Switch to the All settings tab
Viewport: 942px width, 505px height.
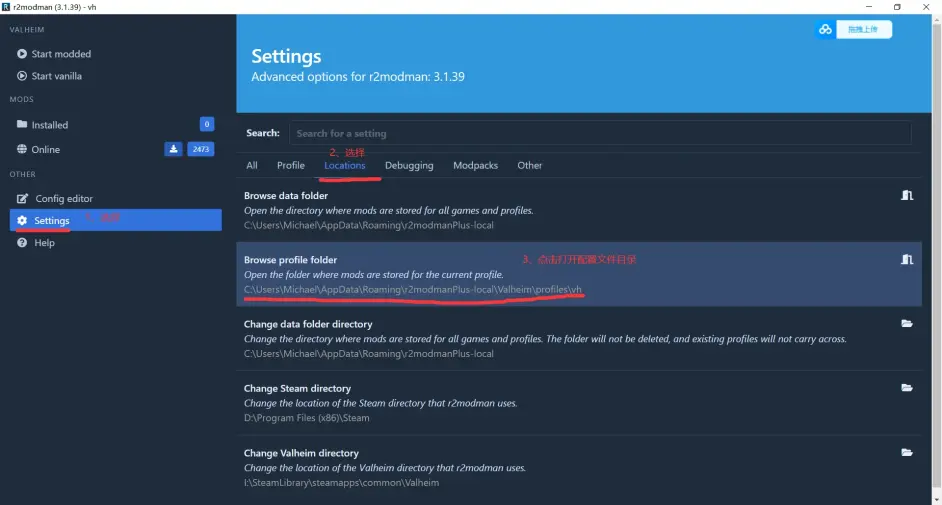pyautogui.click(x=252, y=165)
